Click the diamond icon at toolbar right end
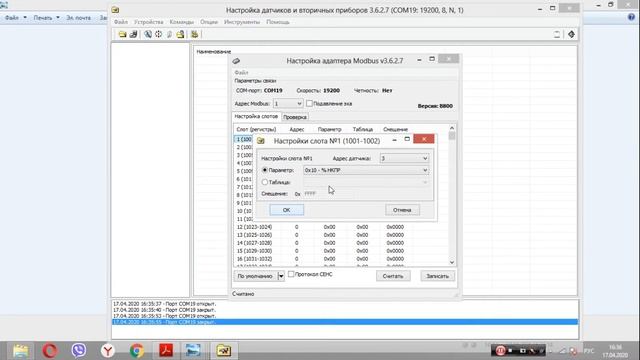This screenshot has width=640, height=360. tap(571, 34)
